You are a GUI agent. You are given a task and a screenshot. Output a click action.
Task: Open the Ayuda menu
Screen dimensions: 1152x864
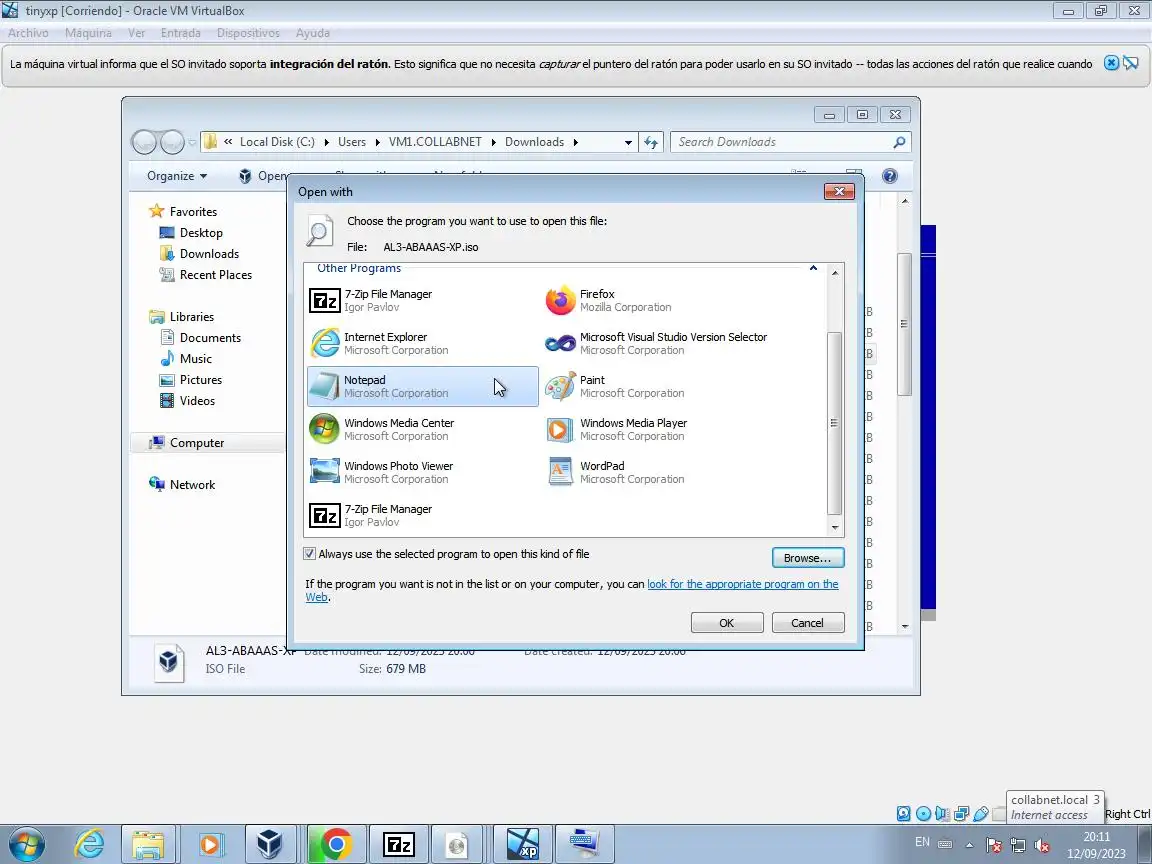313,33
